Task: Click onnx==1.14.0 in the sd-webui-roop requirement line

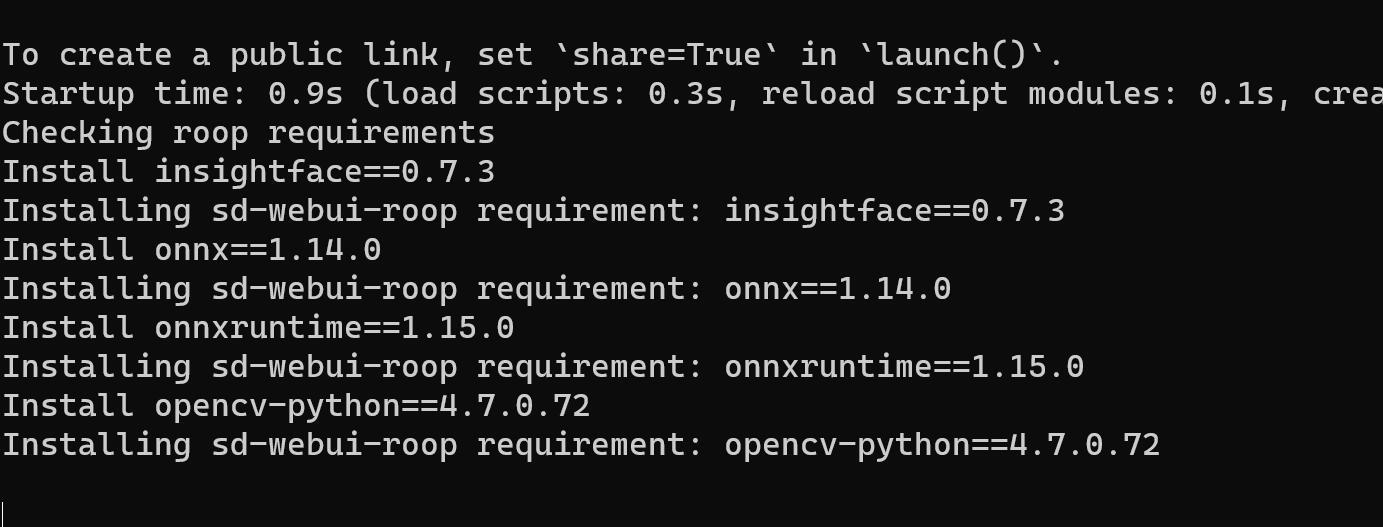Action: 838,289
